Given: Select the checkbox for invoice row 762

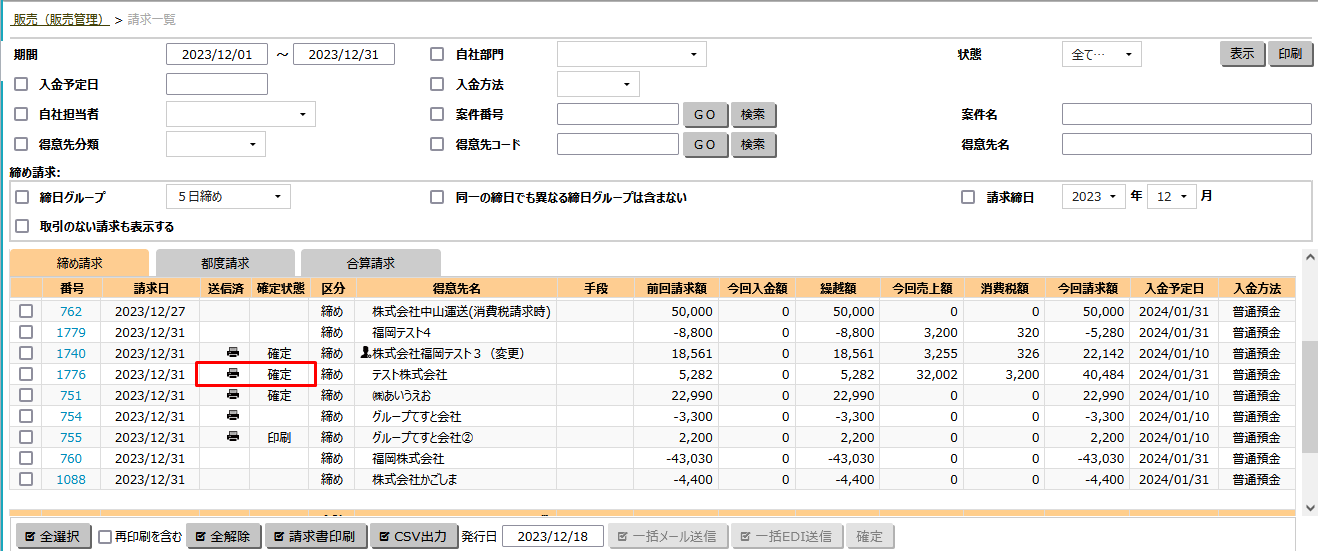Looking at the screenshot, I should click(26, 311).
